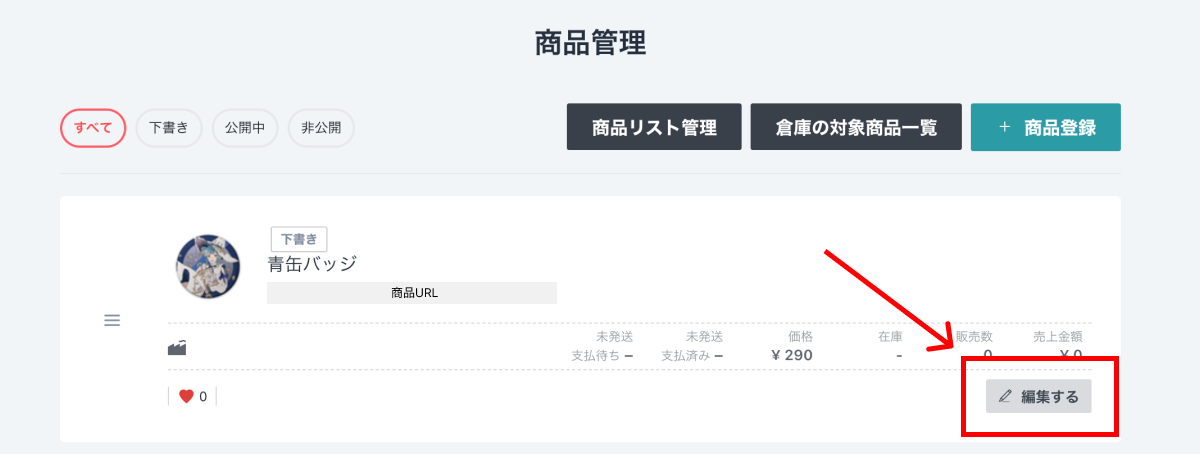Click the 下書き status badge on product
The width and height of the screenshot is (1200, 454).
coord(299,239)
